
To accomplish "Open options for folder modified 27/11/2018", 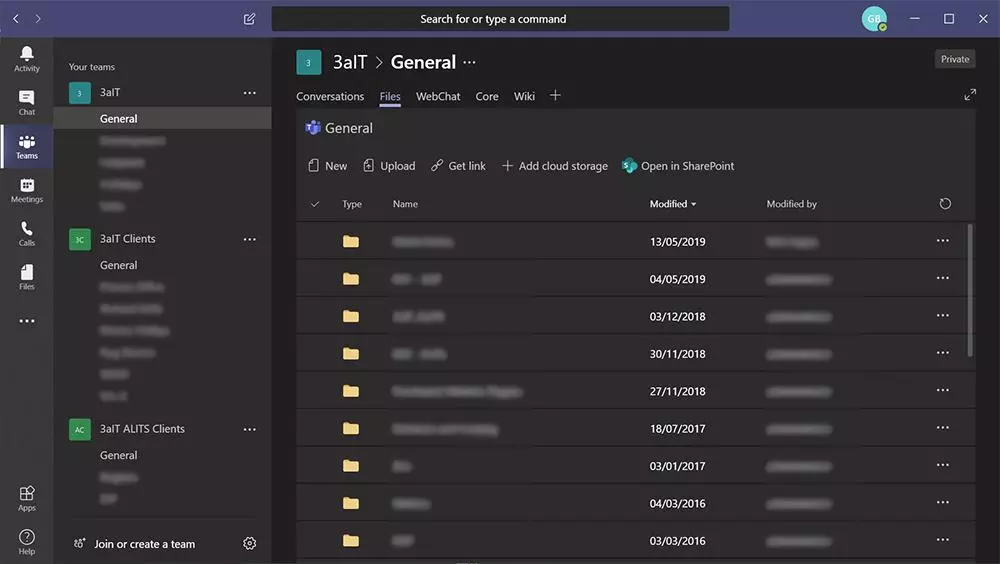I will coord(943,390).
